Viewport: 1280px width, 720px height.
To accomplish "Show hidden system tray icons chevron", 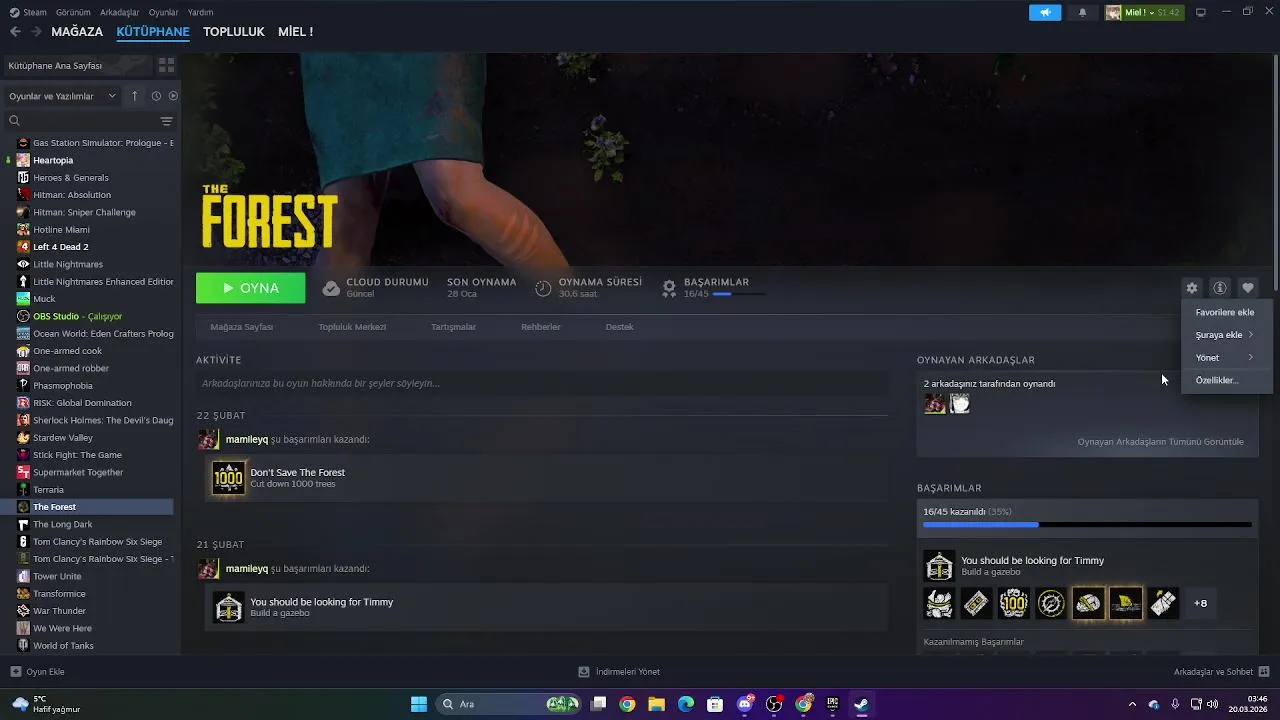I will point(1132,704).
